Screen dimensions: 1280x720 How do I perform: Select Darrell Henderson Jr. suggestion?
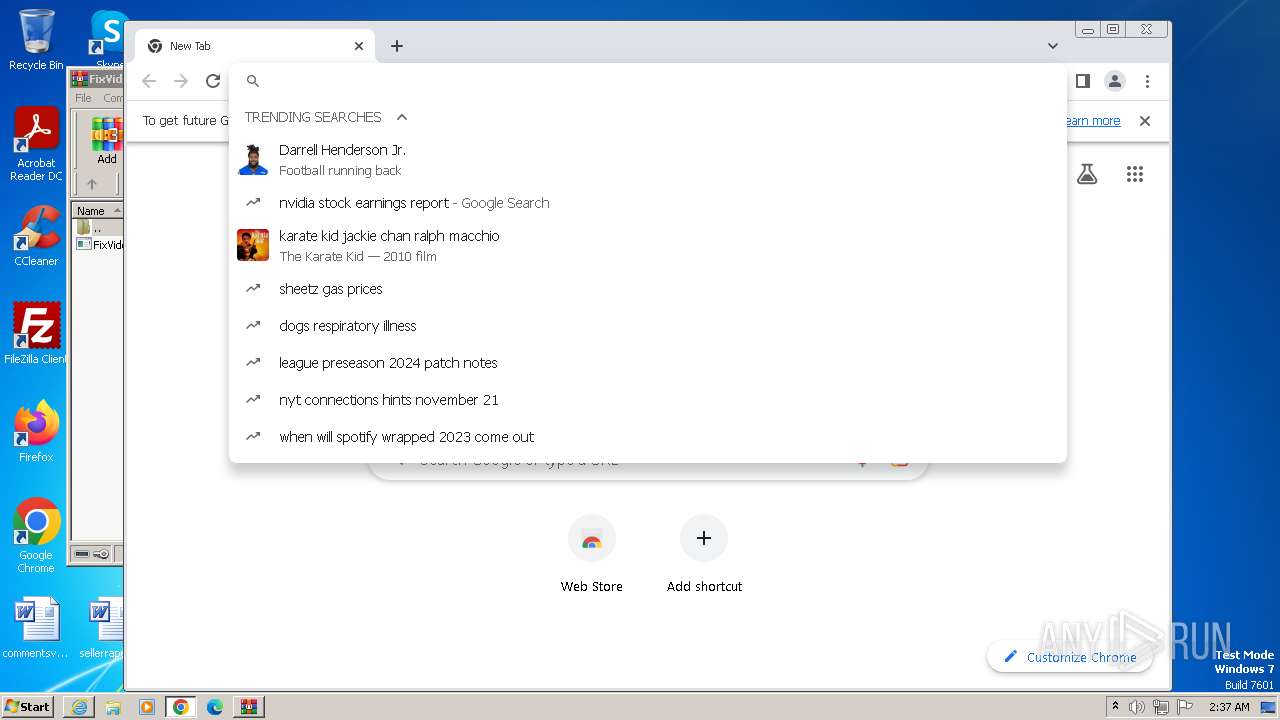pyautogui.click(x=648, y=160)
